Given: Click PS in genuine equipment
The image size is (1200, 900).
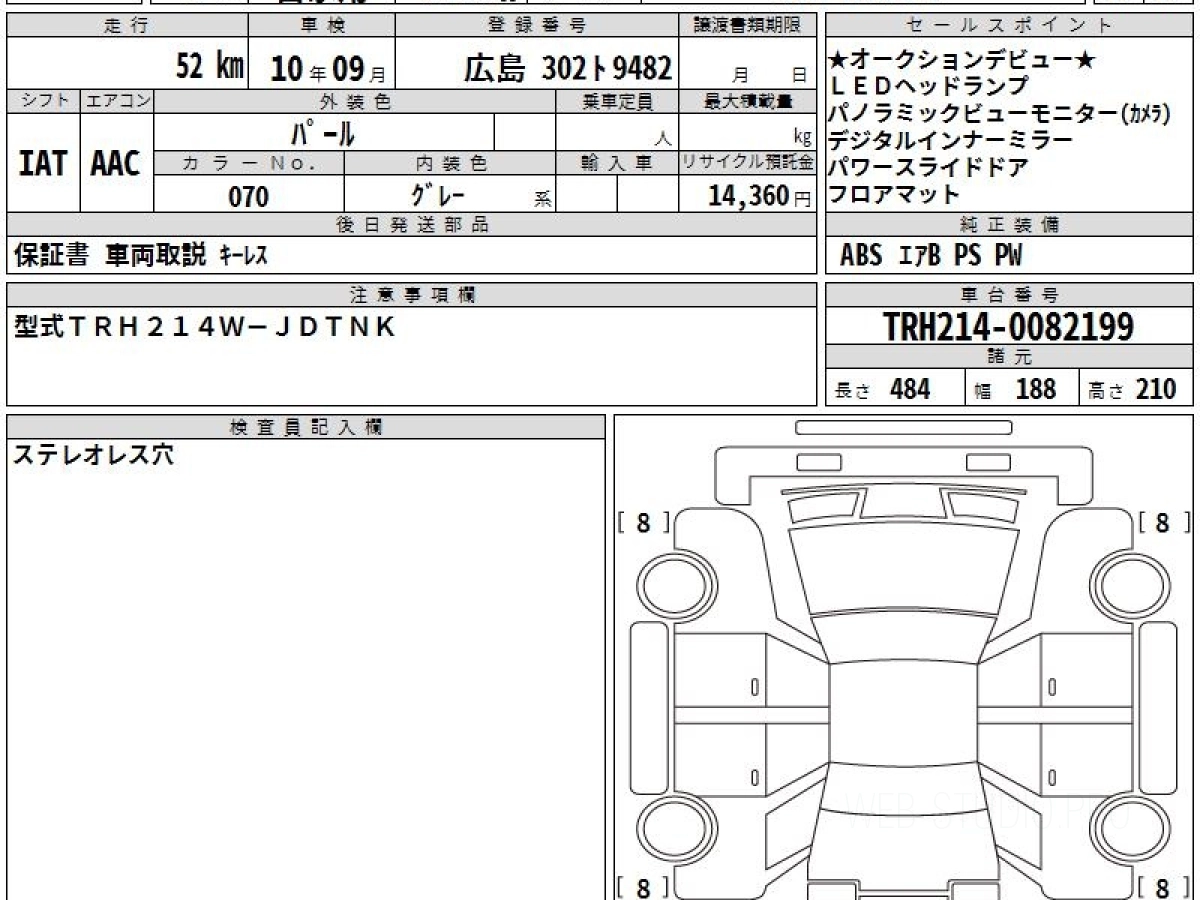Looking at the screenshot, I should point(967,256).
